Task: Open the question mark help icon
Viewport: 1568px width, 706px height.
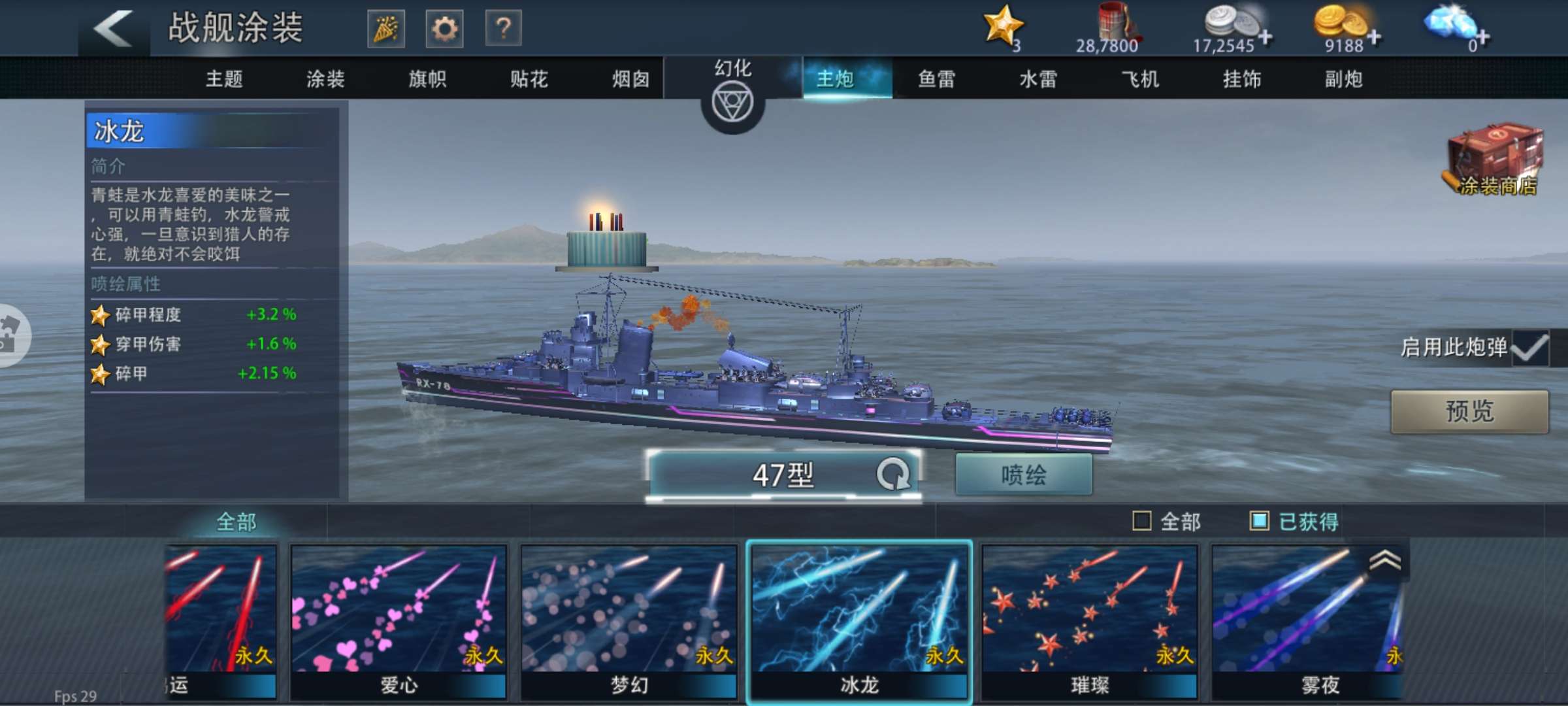Action: [x=503, y=29]
